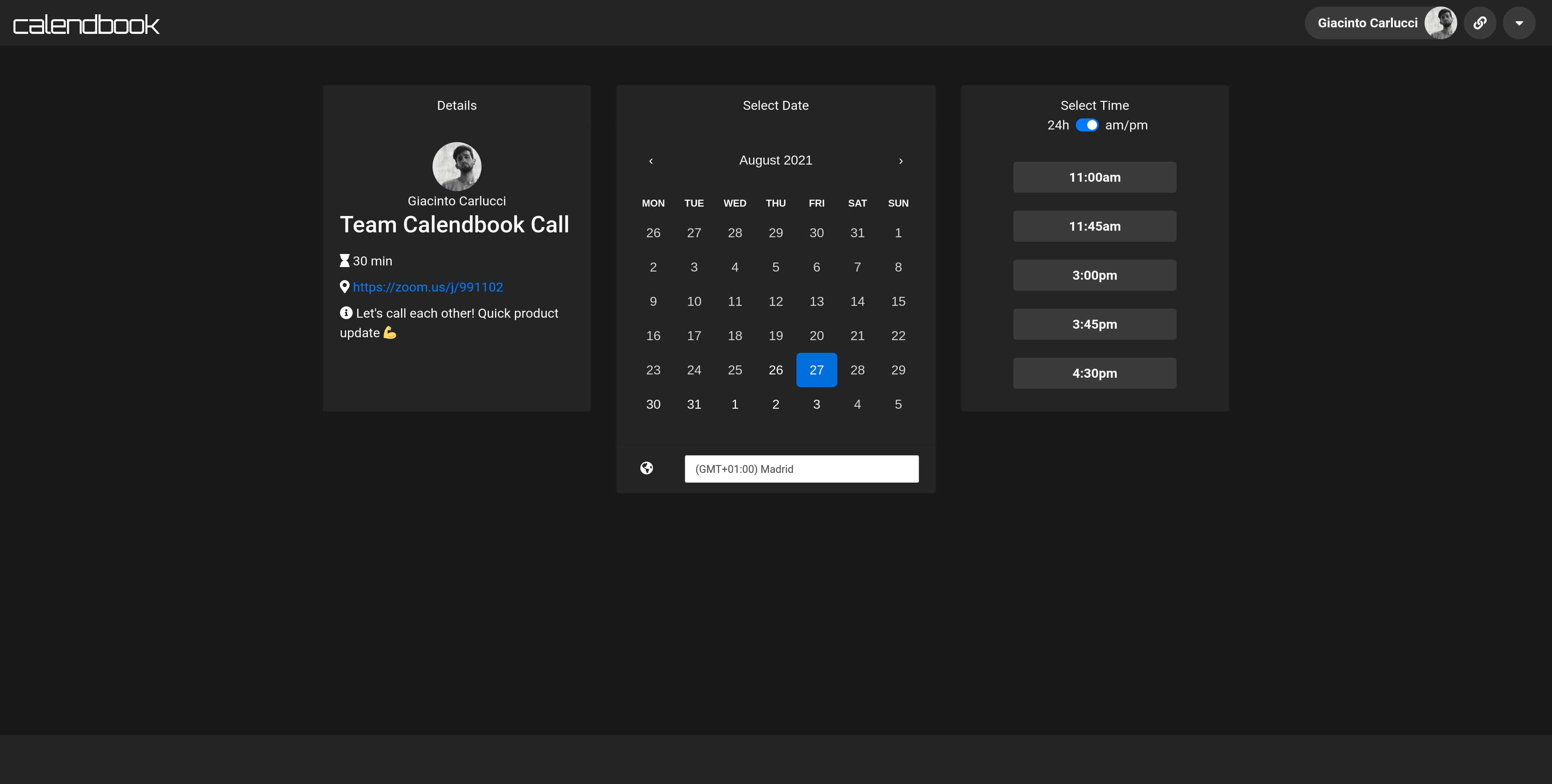Click the info icon next to description

(x=346, y=313)
